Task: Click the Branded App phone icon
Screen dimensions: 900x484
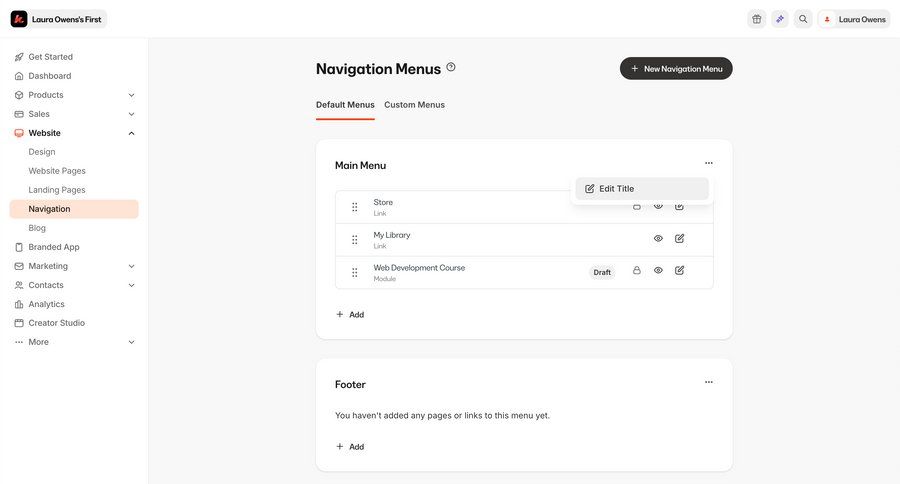Action: click(x=19, y=247)
